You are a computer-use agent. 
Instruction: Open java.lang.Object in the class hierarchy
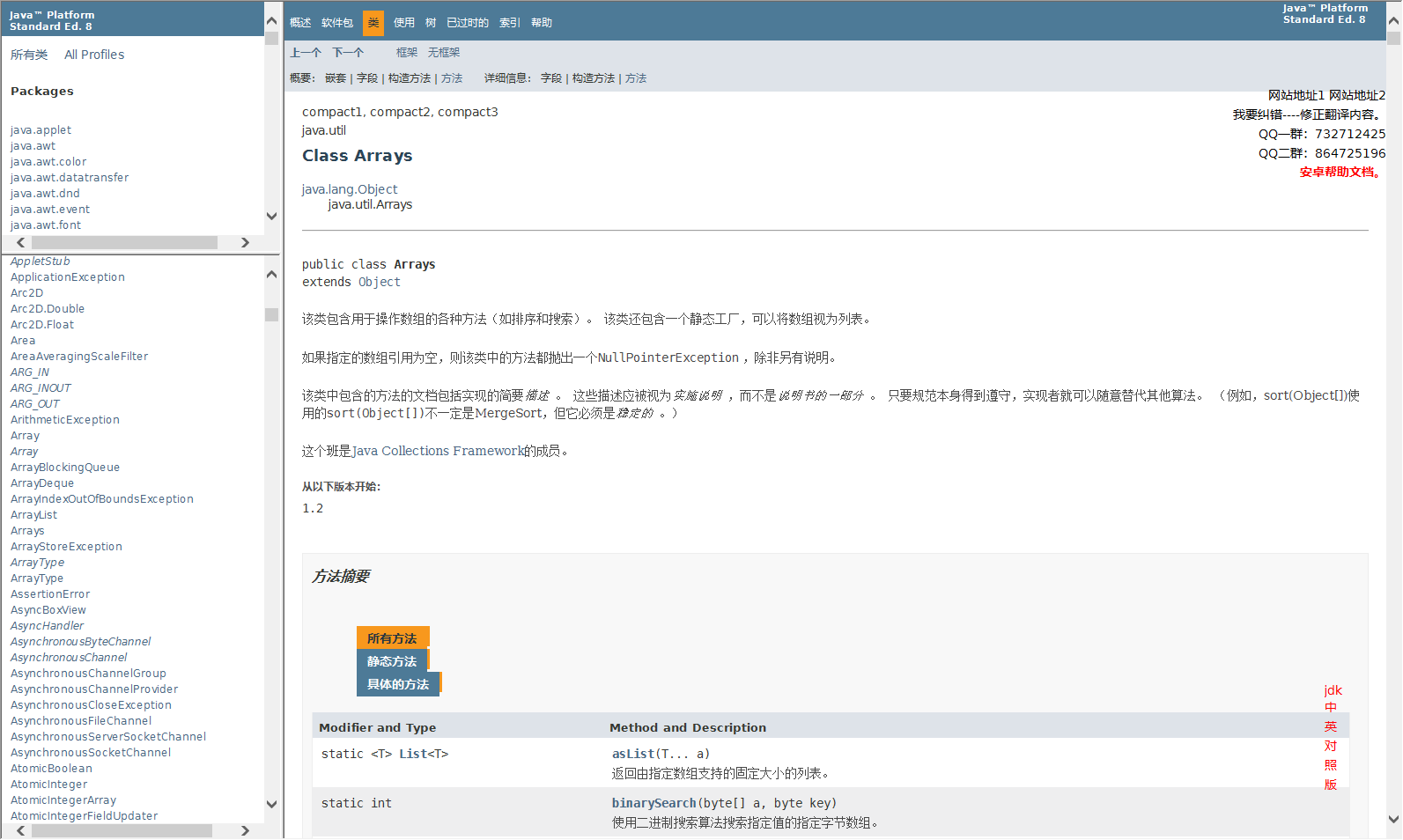coord(350,189)
